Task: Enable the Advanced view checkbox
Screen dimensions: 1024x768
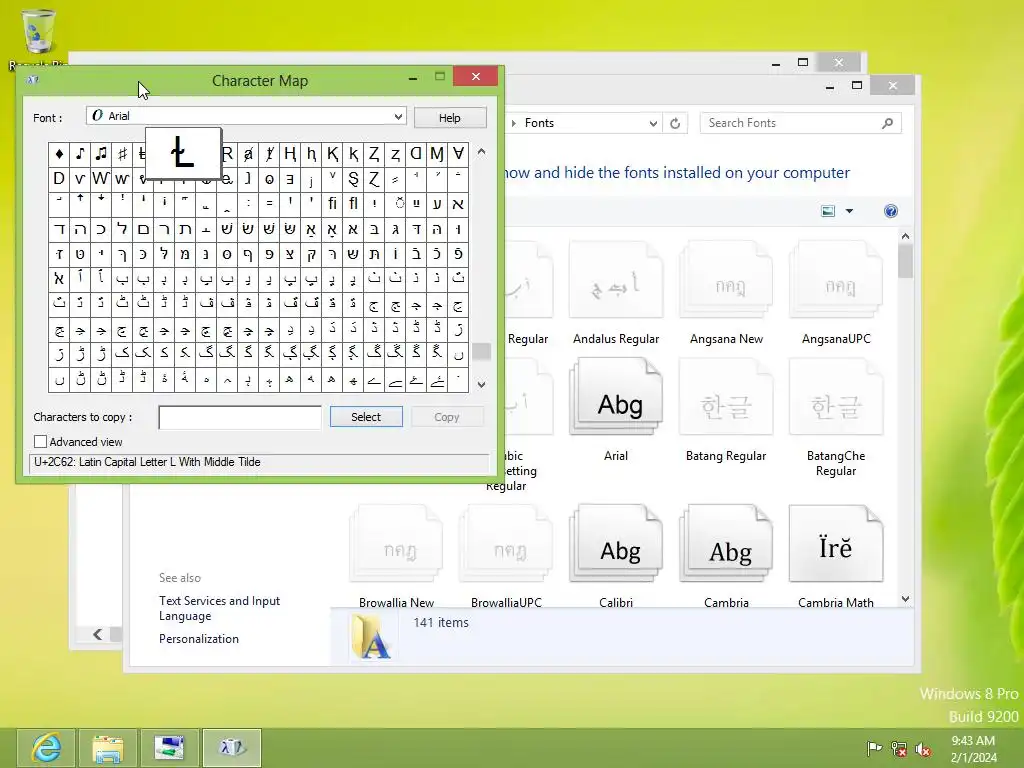Action: (40, 442)
